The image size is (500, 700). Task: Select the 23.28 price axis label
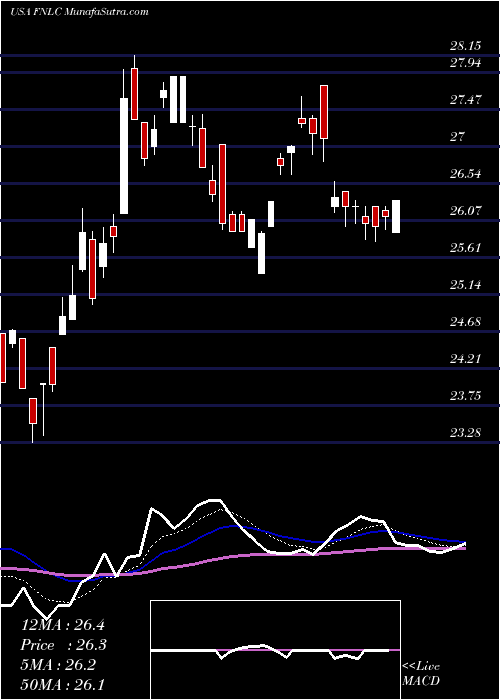pos(465,433)
